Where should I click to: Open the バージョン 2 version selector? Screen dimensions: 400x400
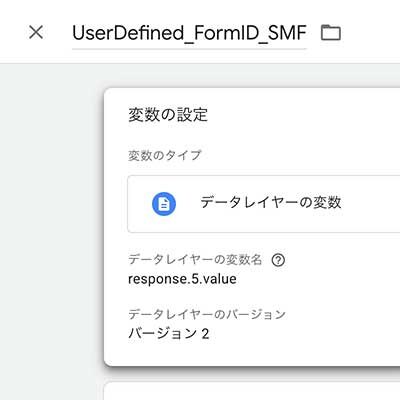(x=169, y=334)
